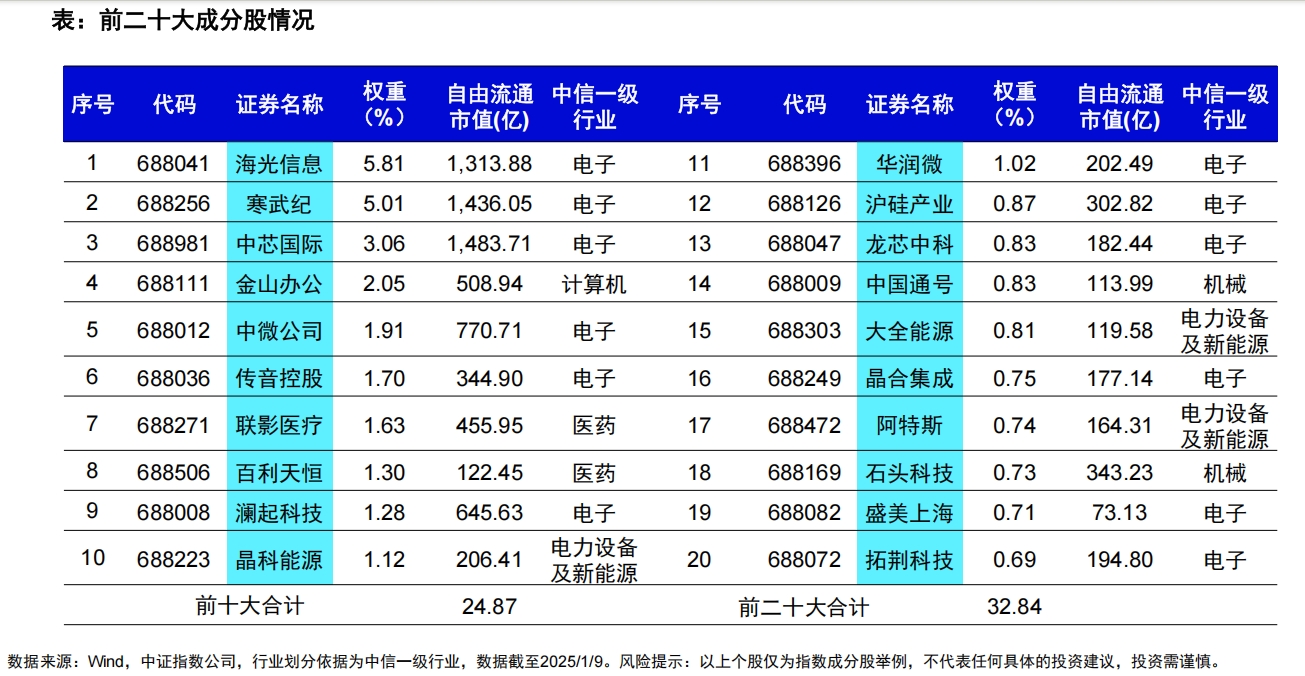Select the stock name 传音控股
This screenshot has height=676, width=1305.
280,378
